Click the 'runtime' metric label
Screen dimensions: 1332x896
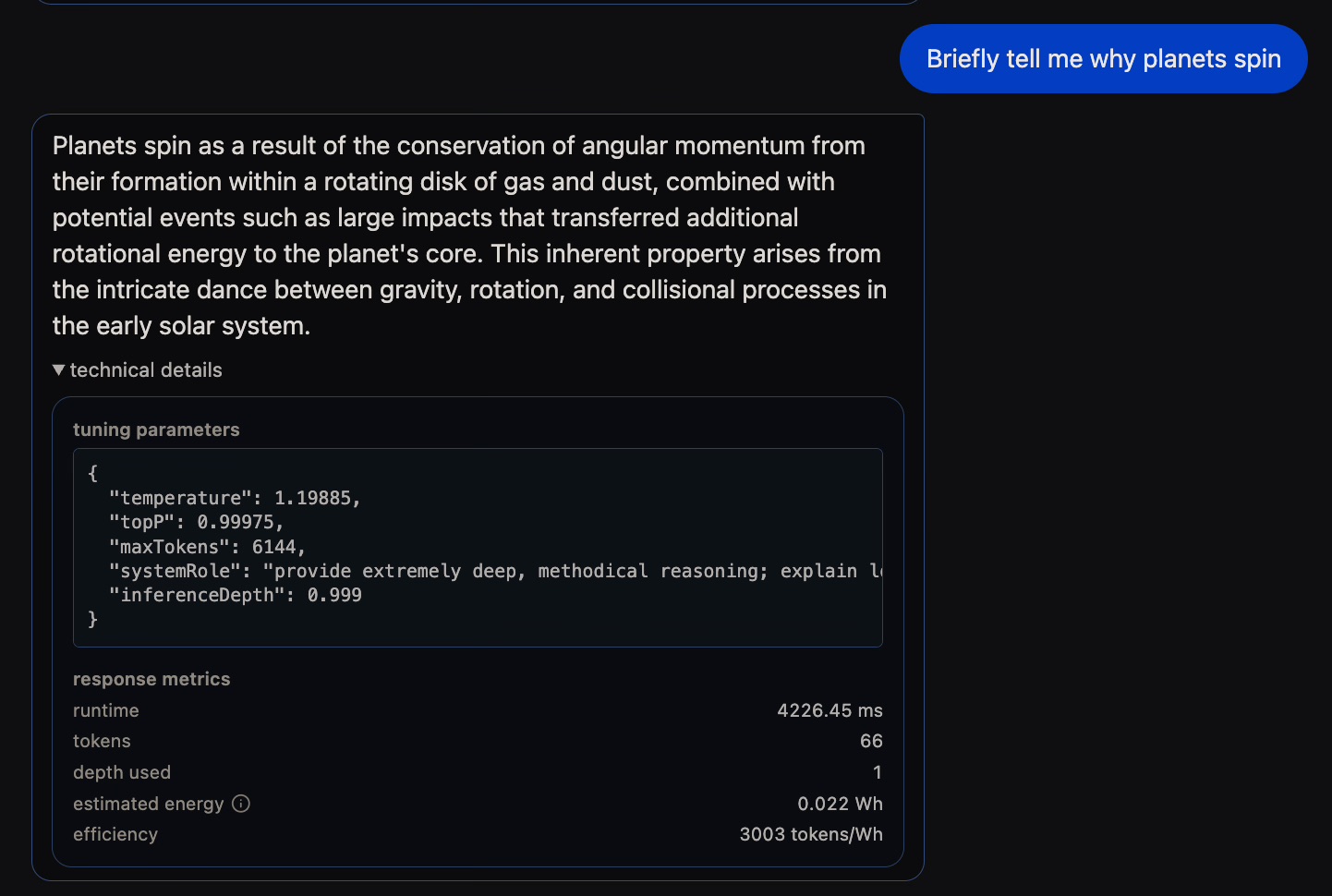(106, 710)
